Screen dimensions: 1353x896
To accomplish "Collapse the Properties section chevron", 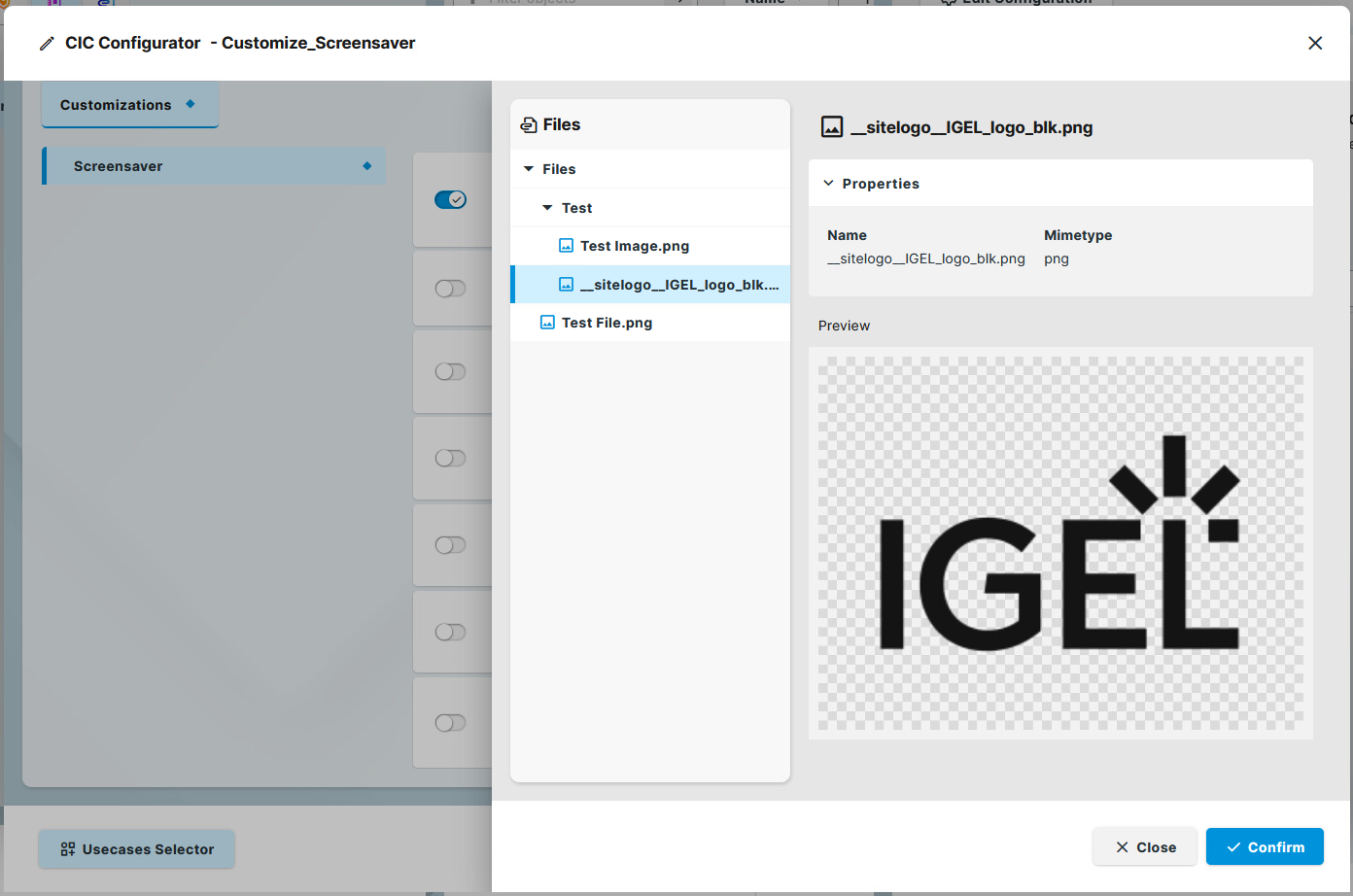I will click(829, 184).
